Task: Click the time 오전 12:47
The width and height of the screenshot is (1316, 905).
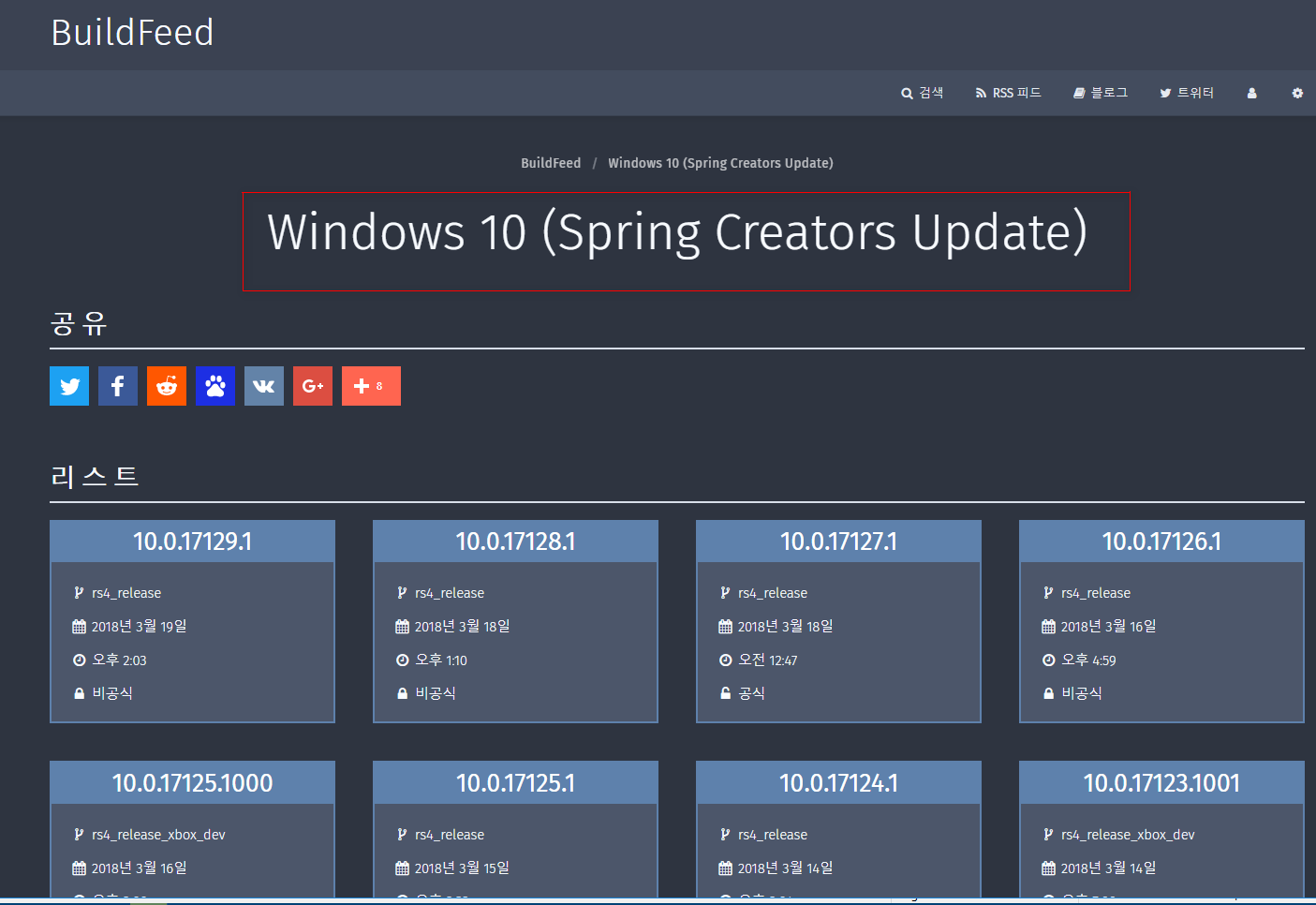Action: [768, 660]
